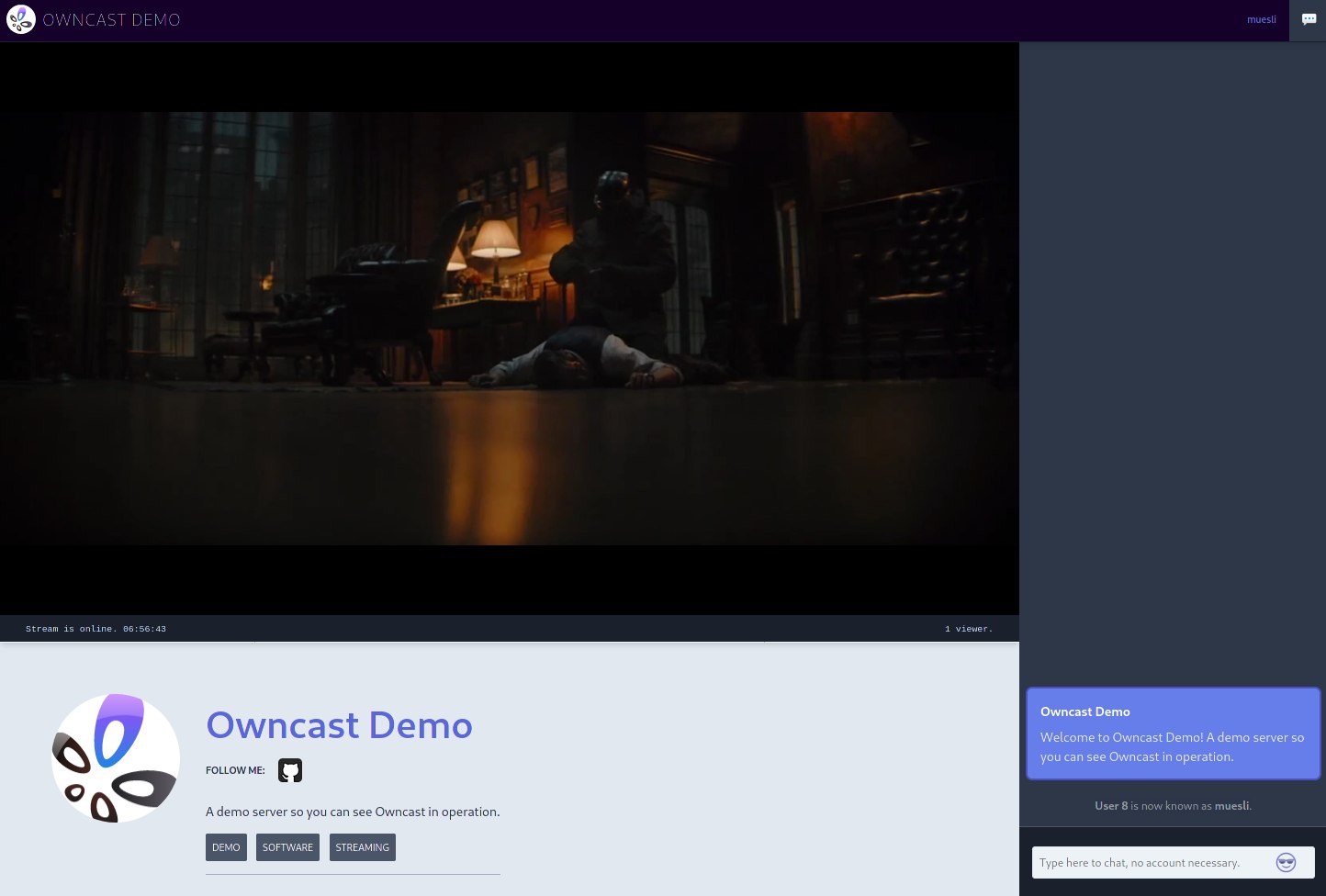Click the 'A demo server so you can see' description
The width and height of the screenshot is (1326, 896).
(x=353, y=812)
